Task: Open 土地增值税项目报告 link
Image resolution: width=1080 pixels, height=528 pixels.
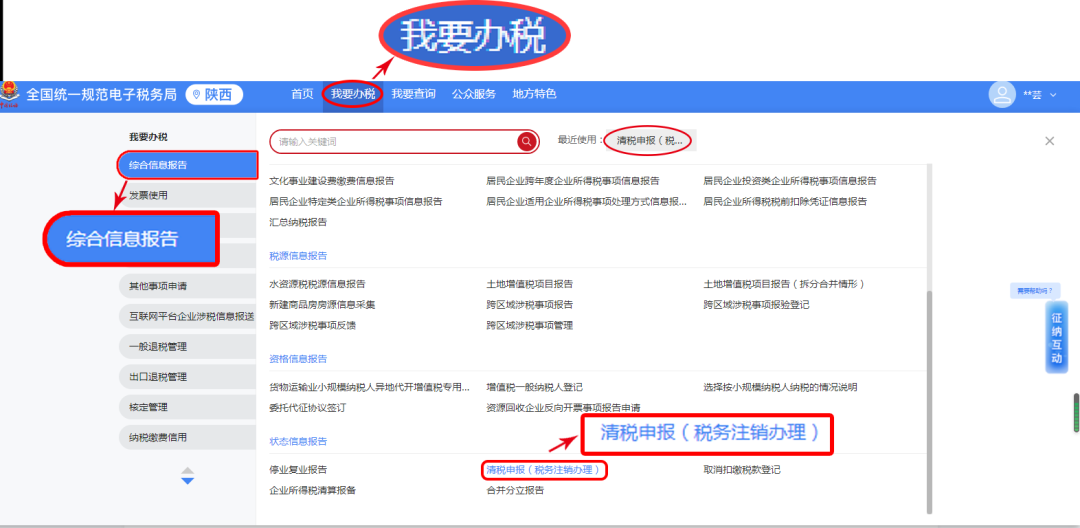Action: pyautogui.click(x=530, y=284)
